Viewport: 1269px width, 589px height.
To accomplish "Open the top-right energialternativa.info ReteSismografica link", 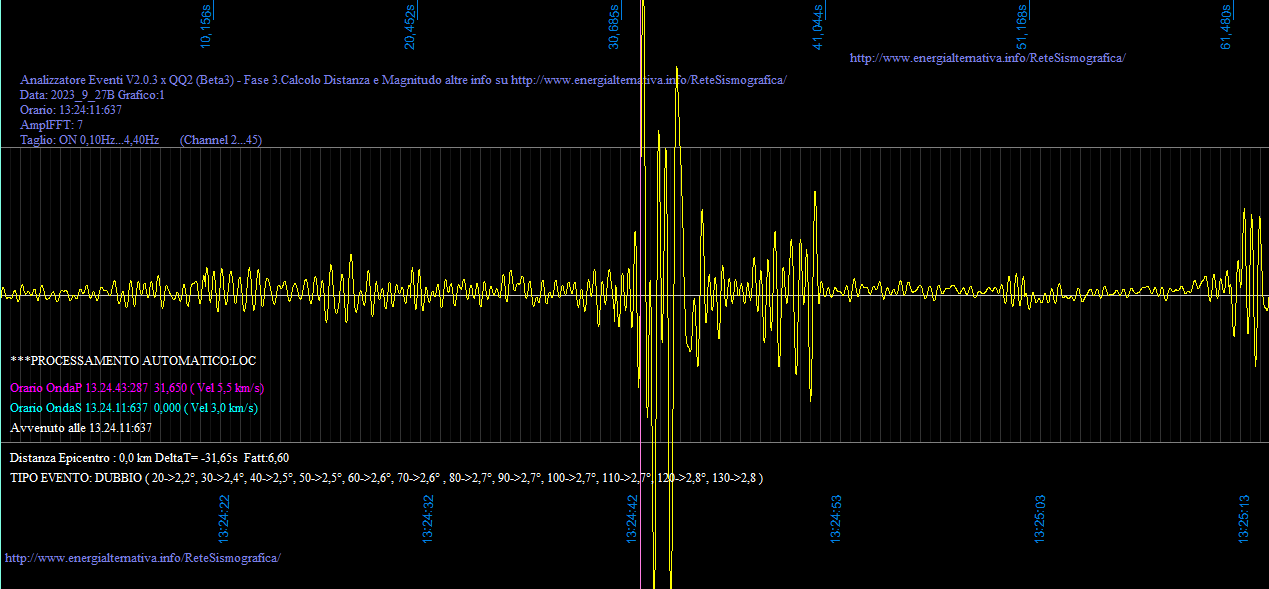I will point(987,58).
